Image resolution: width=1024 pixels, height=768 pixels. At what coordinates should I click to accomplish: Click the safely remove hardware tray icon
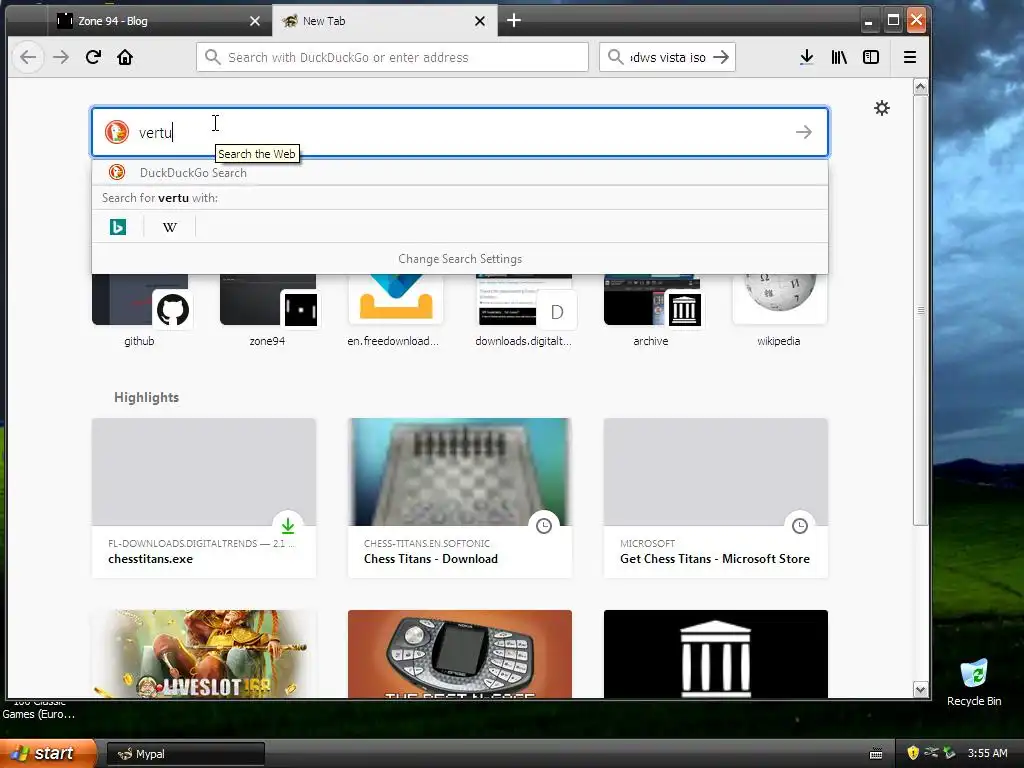coord(950,753)
